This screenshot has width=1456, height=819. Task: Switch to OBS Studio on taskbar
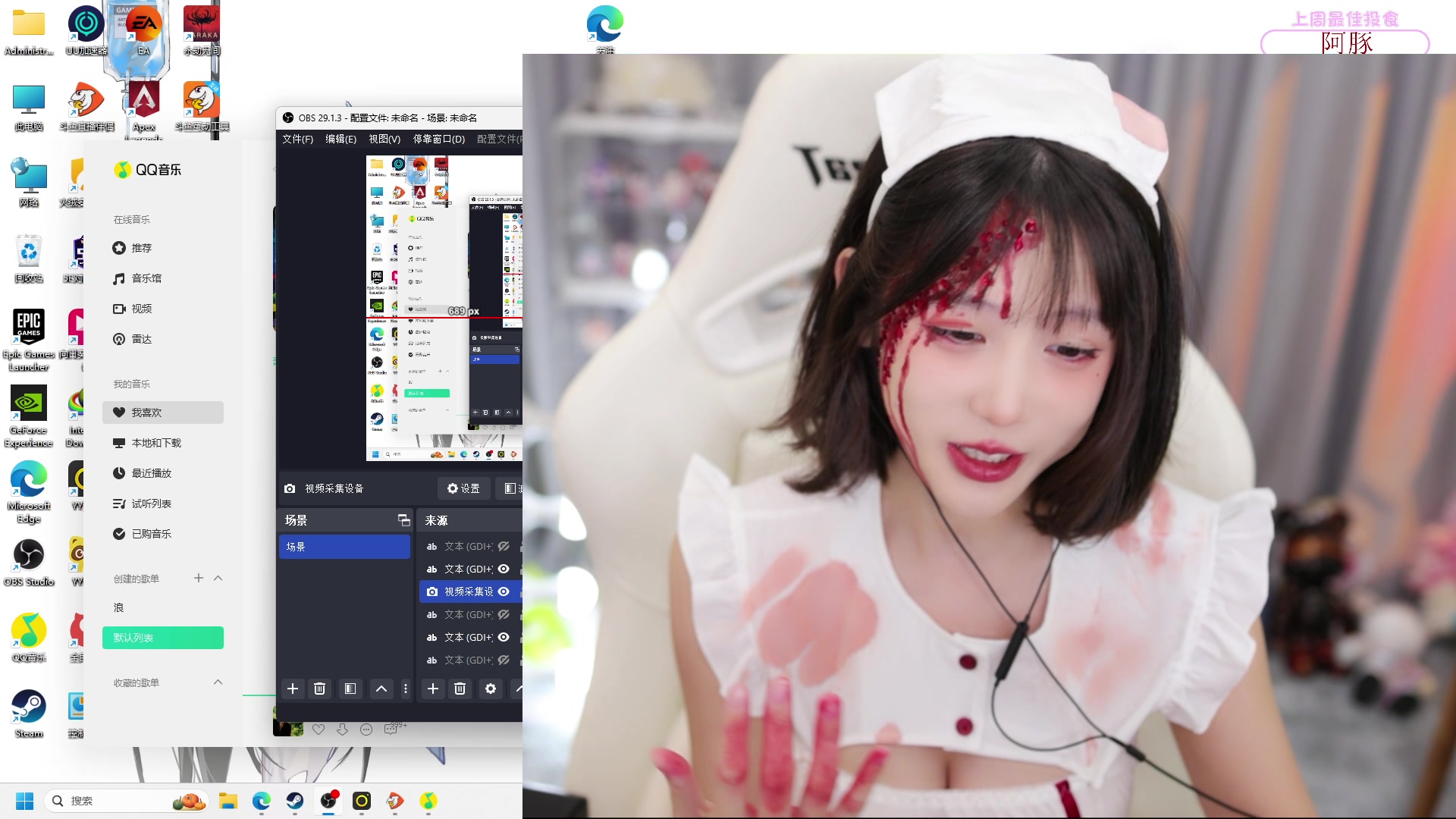pos(328,801)
